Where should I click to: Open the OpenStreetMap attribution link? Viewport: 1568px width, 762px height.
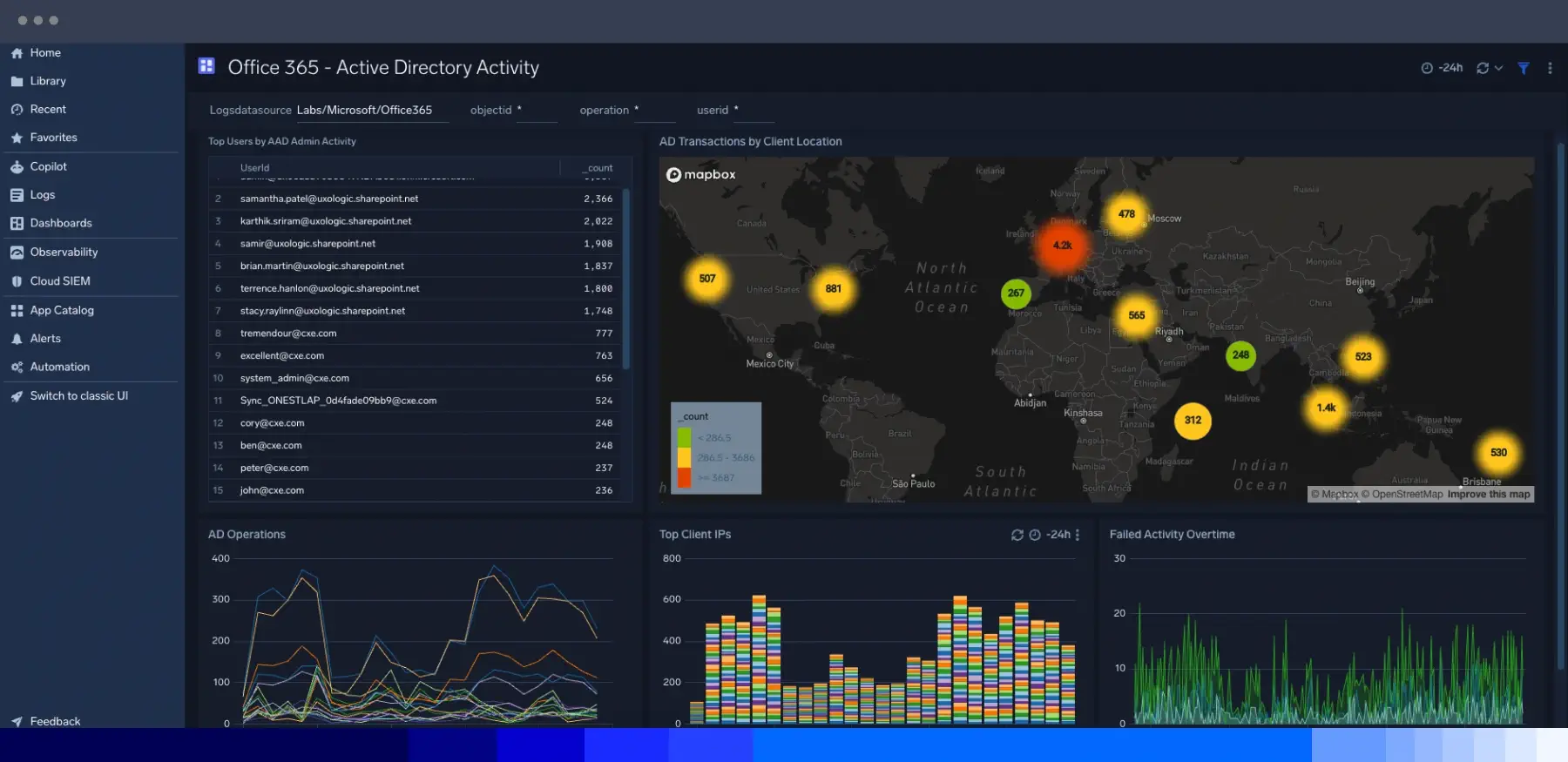click(1402, 495)
